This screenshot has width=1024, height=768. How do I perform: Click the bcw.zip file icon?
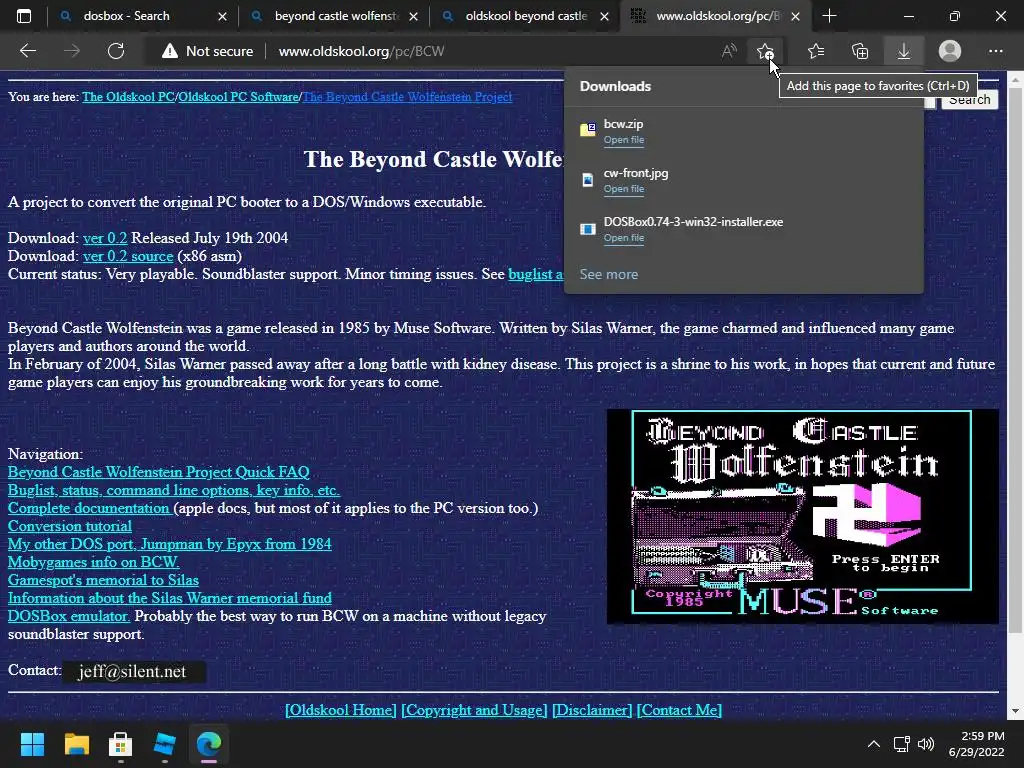click(x=588, y=129)
